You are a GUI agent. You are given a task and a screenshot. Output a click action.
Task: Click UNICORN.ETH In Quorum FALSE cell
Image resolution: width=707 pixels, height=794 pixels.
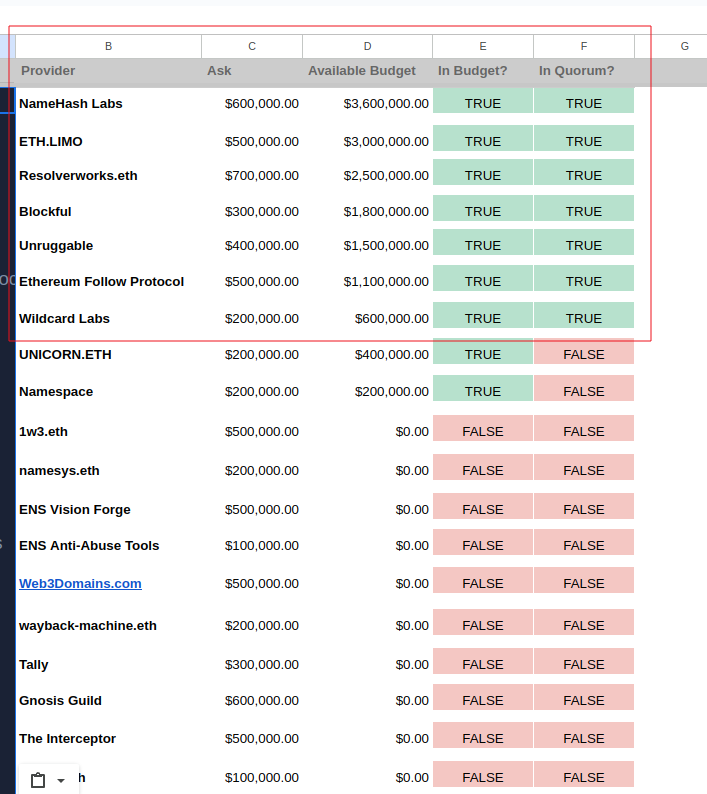(583, 351)
